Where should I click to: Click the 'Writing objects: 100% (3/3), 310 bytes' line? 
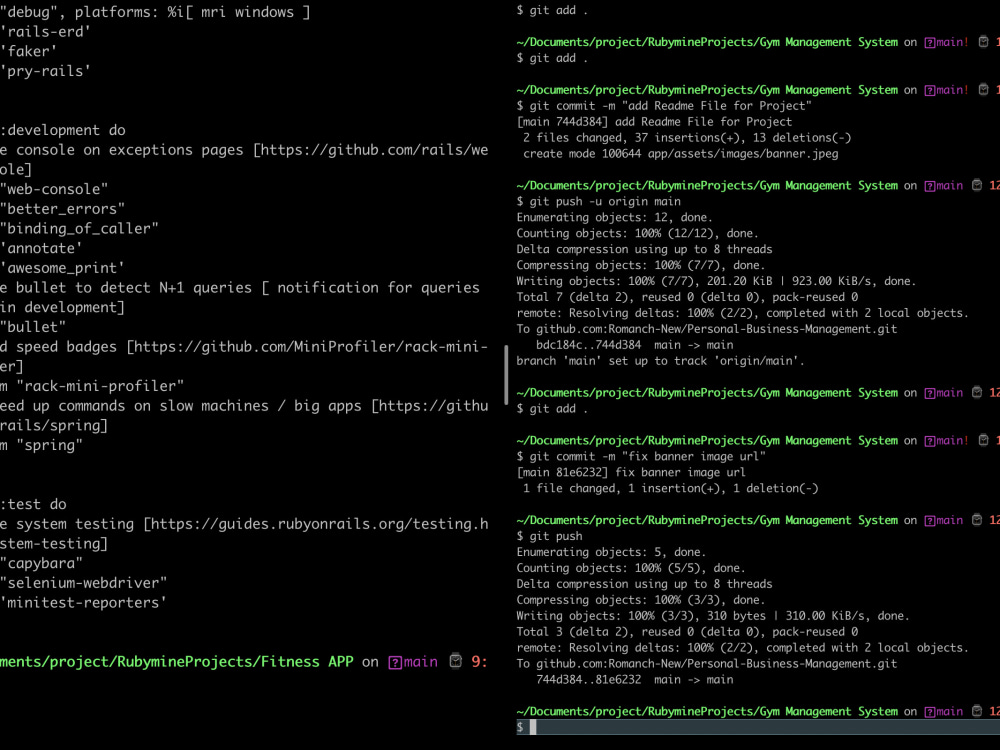pos(713,616)
